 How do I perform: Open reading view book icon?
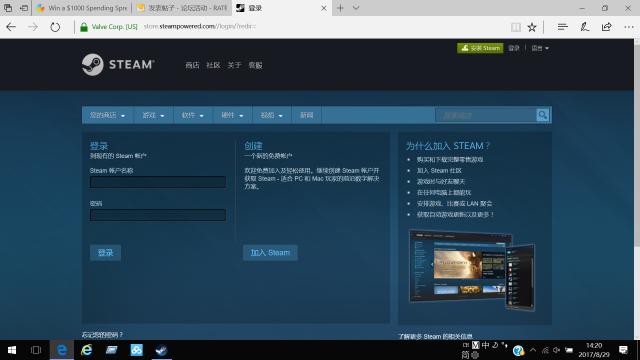[x=516, y=27]
